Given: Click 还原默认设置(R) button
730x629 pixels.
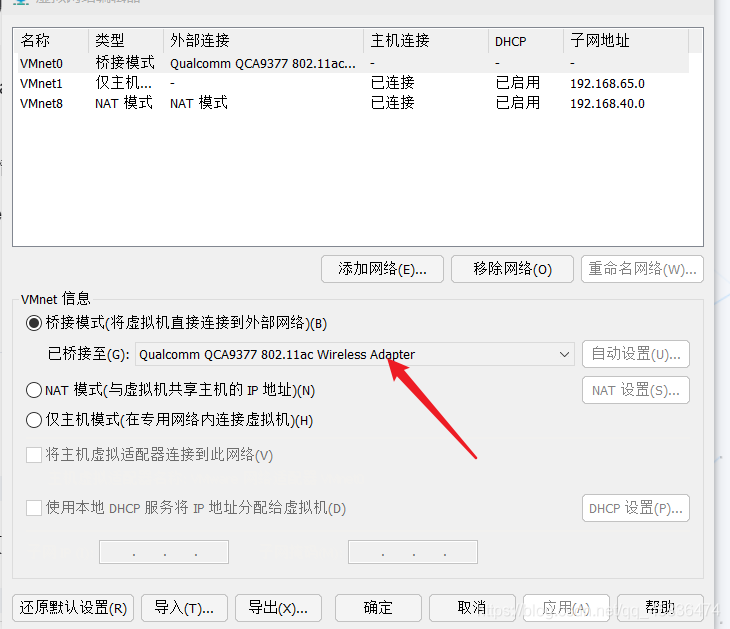Looking at the screenshot, I should click(73, 608).
